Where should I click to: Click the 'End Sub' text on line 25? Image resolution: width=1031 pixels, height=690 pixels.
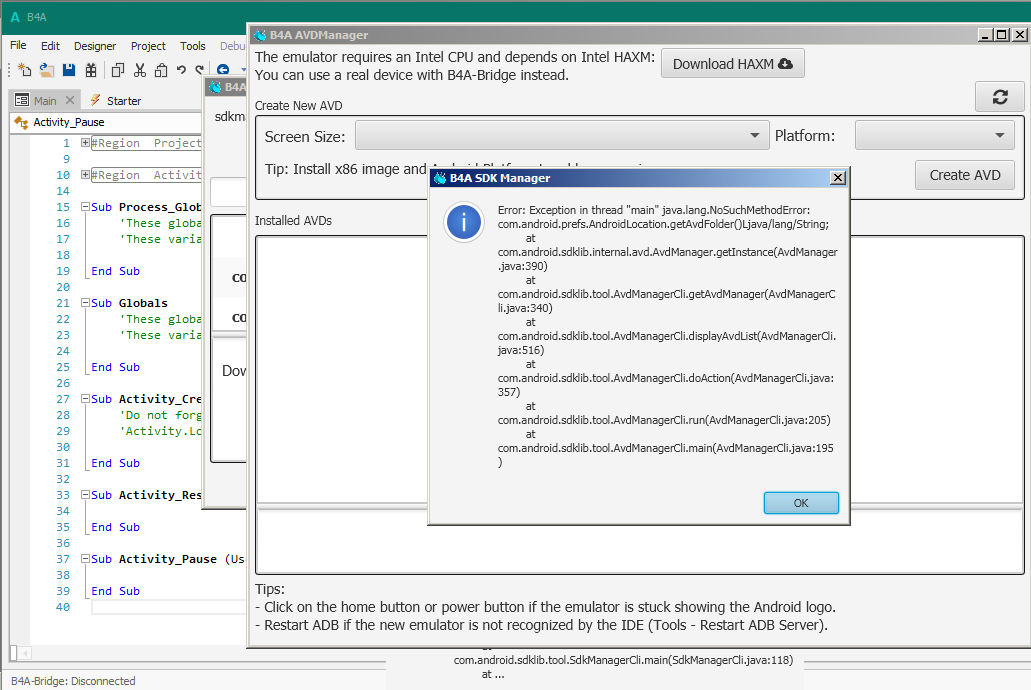click(116, 367)
